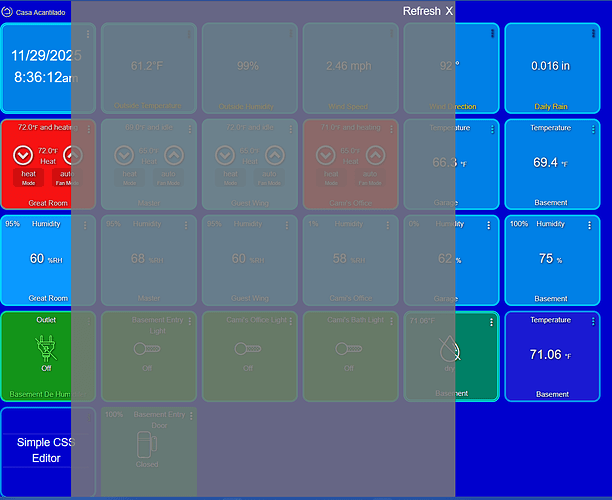
Task: Open Guest Wing thermostat tile menu dots
Action: [290, 129]
